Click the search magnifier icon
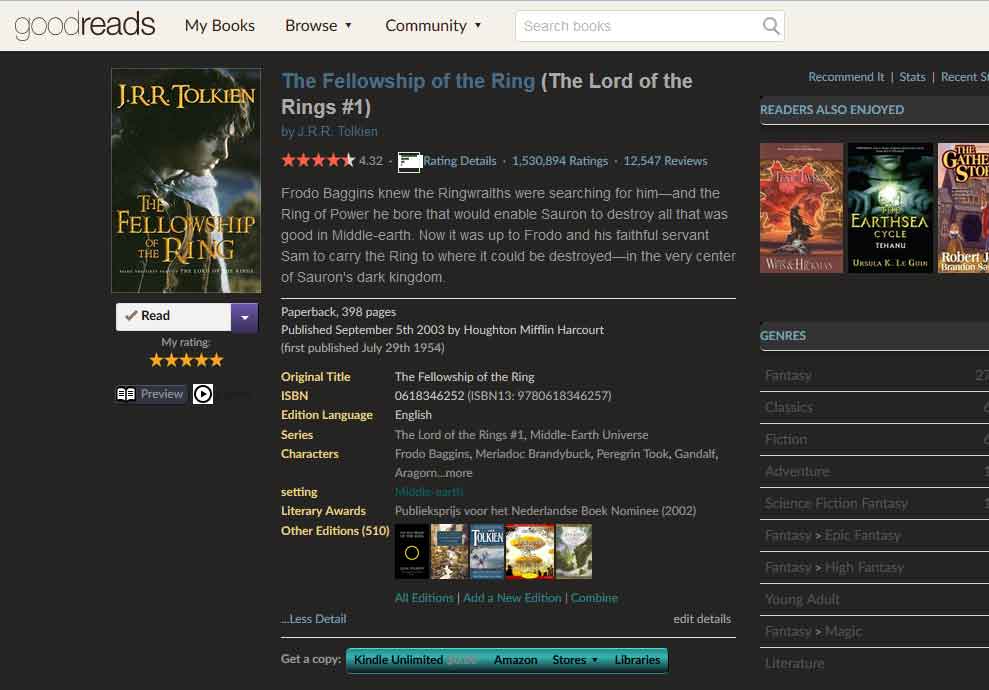Viewport: 989px width, 690px height. click(x=770, y=26)
